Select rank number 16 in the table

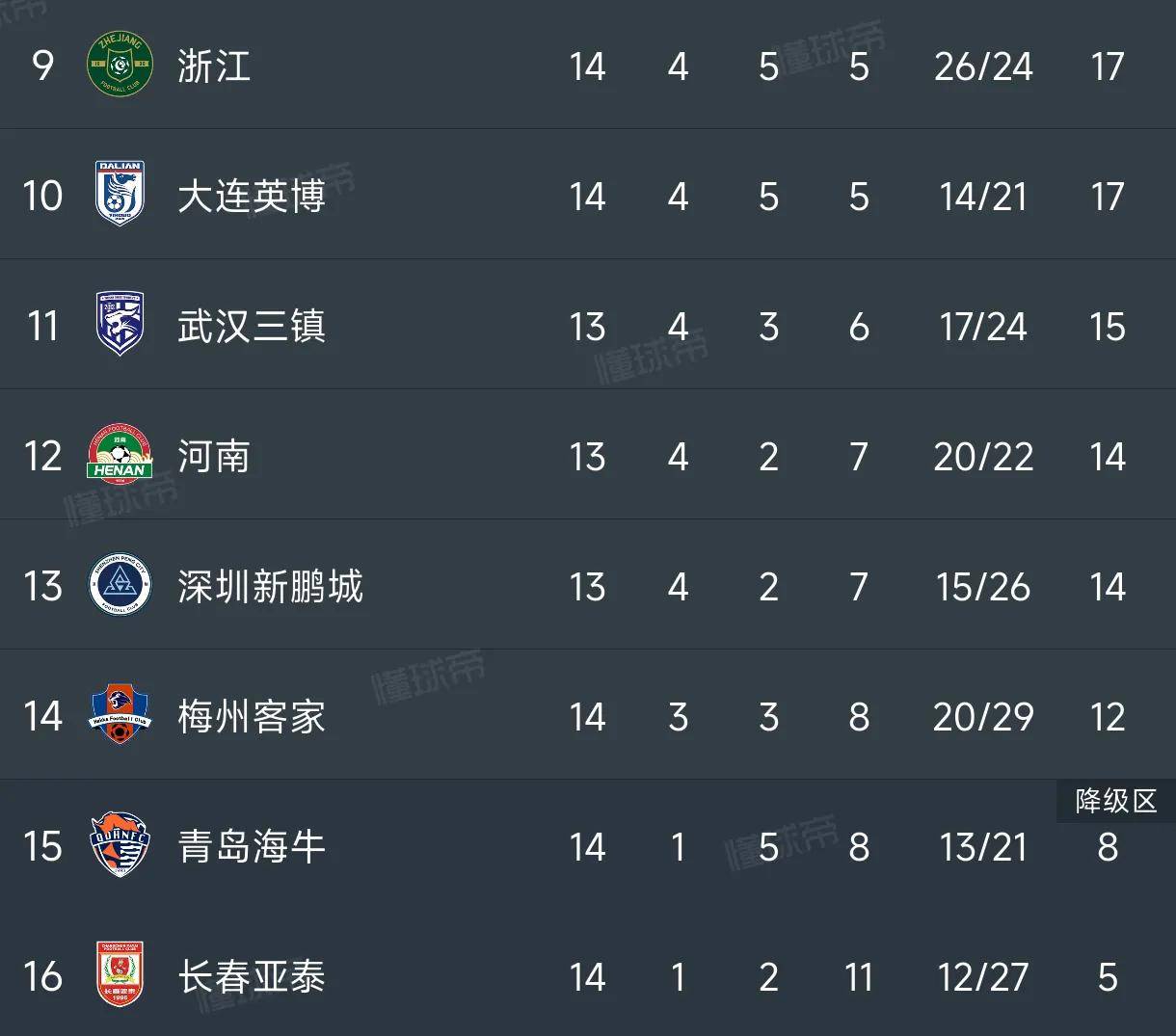coord(43,977)
